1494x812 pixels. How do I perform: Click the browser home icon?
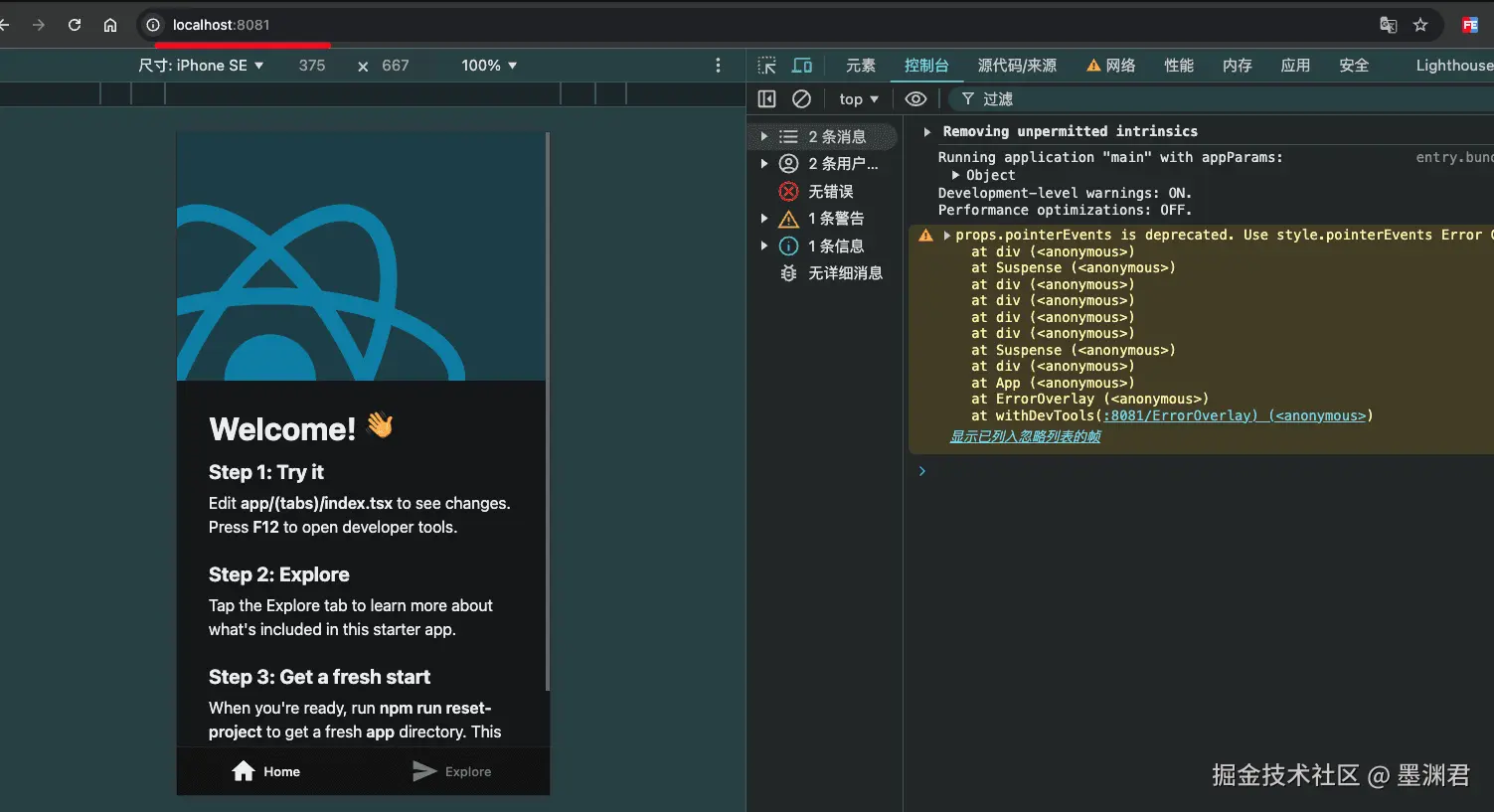[110, 25]
